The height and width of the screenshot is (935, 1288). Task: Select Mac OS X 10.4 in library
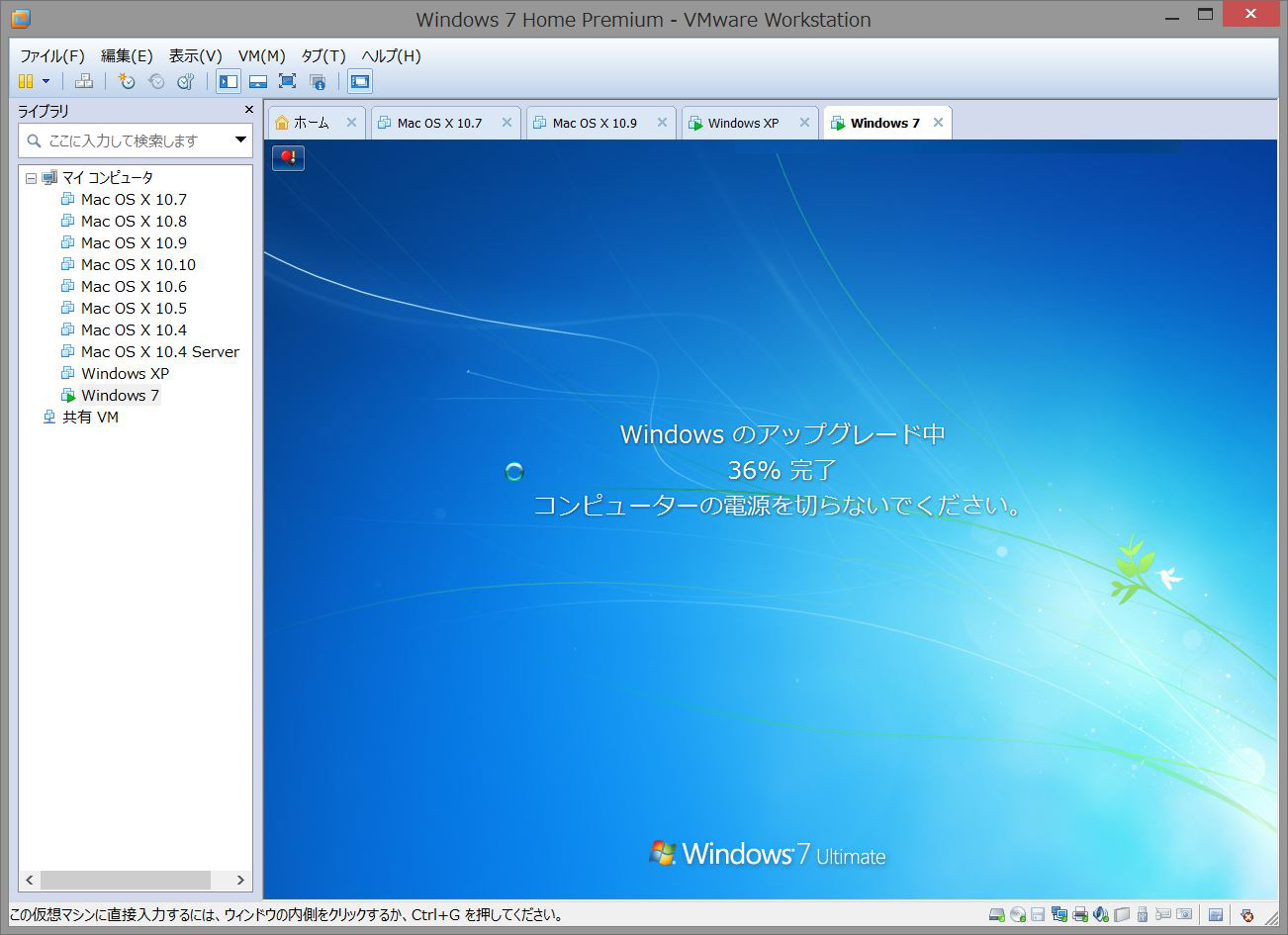[134, 329]
